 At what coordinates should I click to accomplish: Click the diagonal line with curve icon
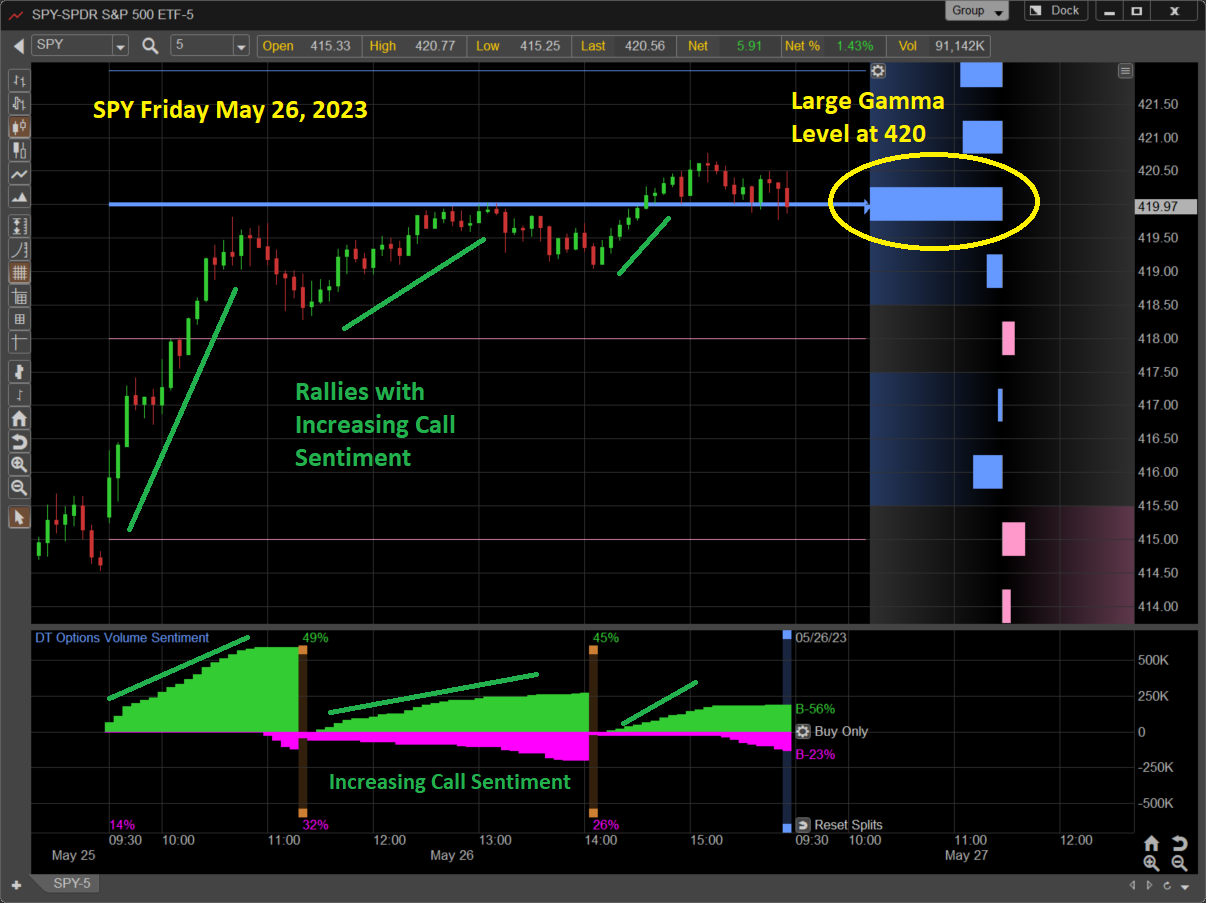[x=19, y=249]
